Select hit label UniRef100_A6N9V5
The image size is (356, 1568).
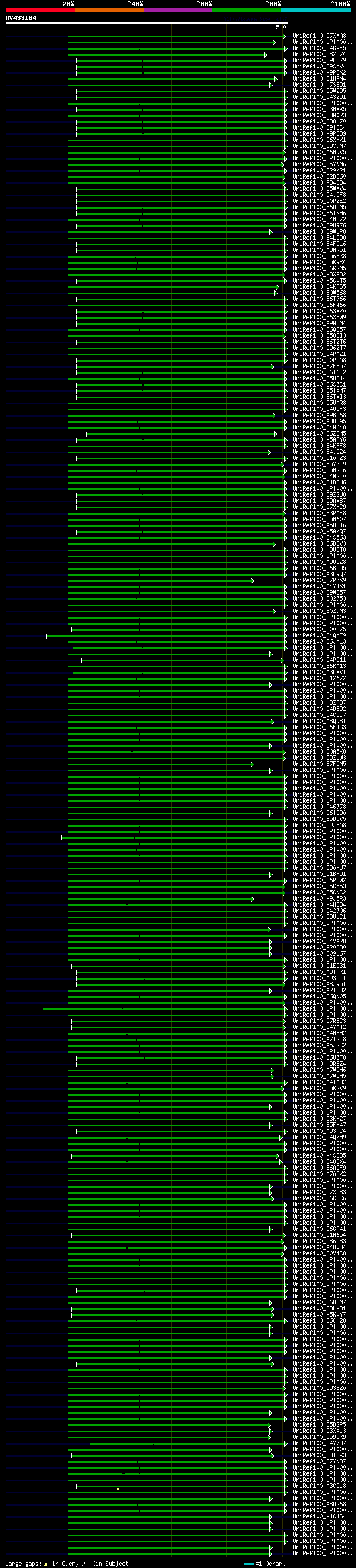319,152
